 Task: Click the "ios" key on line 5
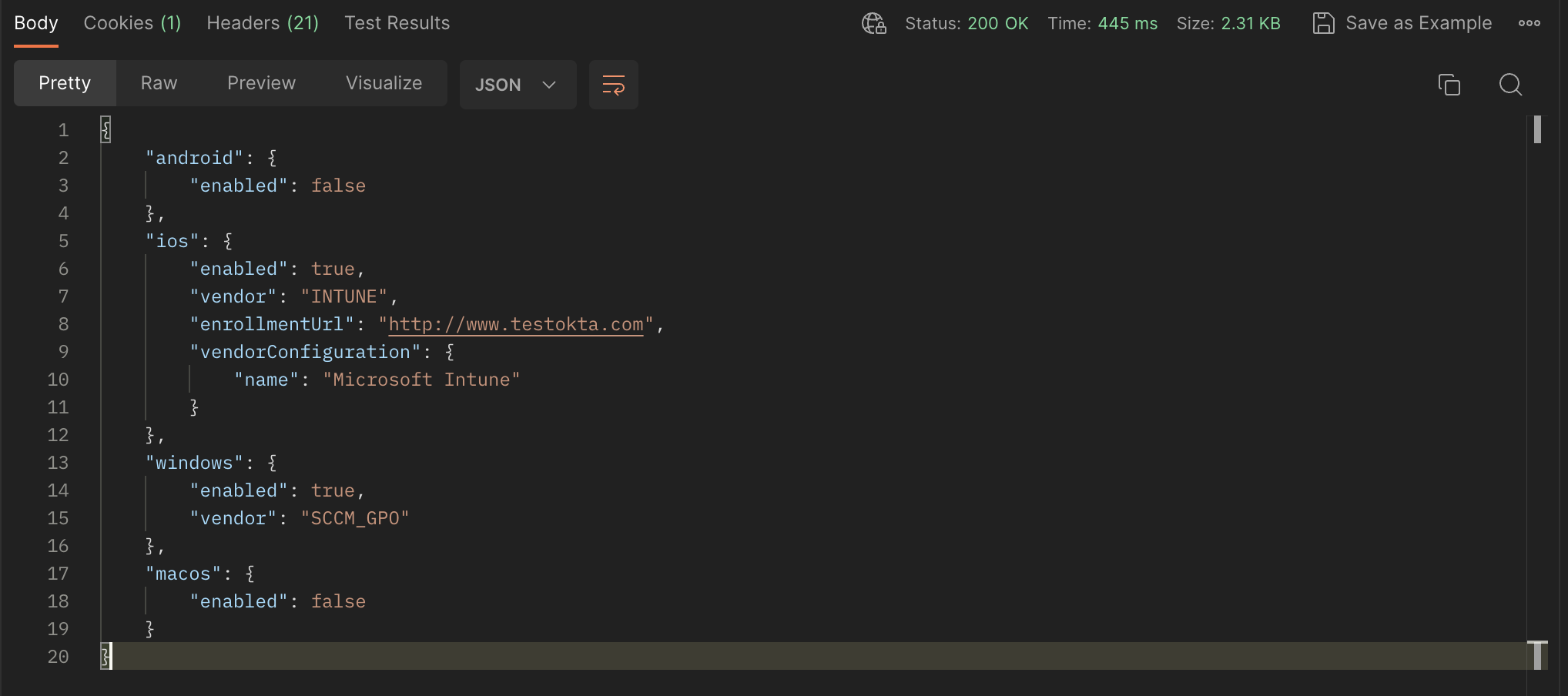[x=173, y=241]
